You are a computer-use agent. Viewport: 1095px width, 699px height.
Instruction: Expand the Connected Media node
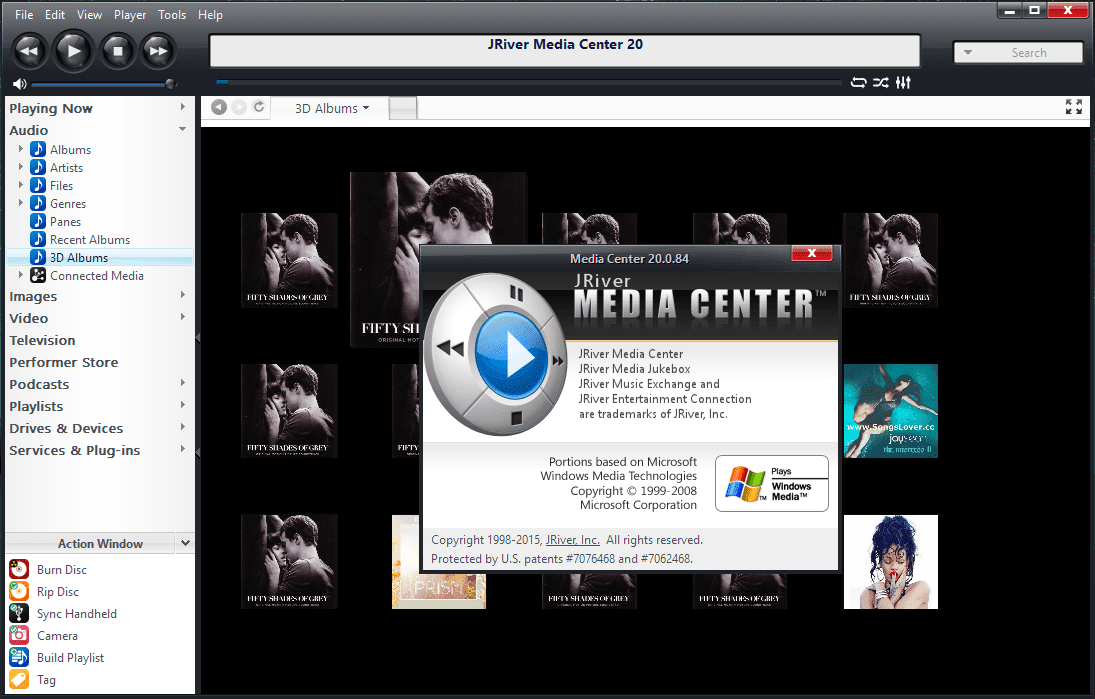point(20,275)
